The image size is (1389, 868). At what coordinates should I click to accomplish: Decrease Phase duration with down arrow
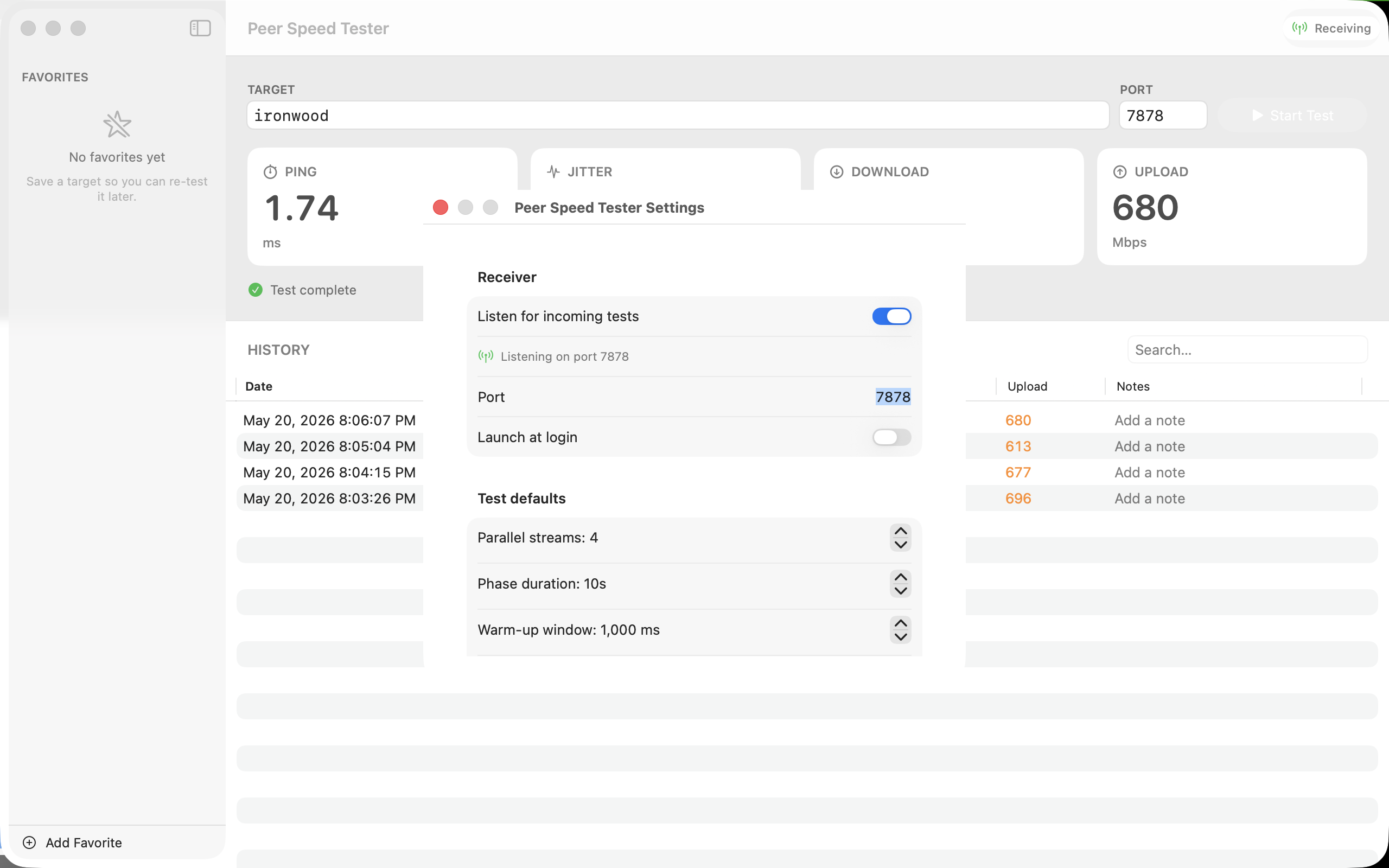[901, 591]
